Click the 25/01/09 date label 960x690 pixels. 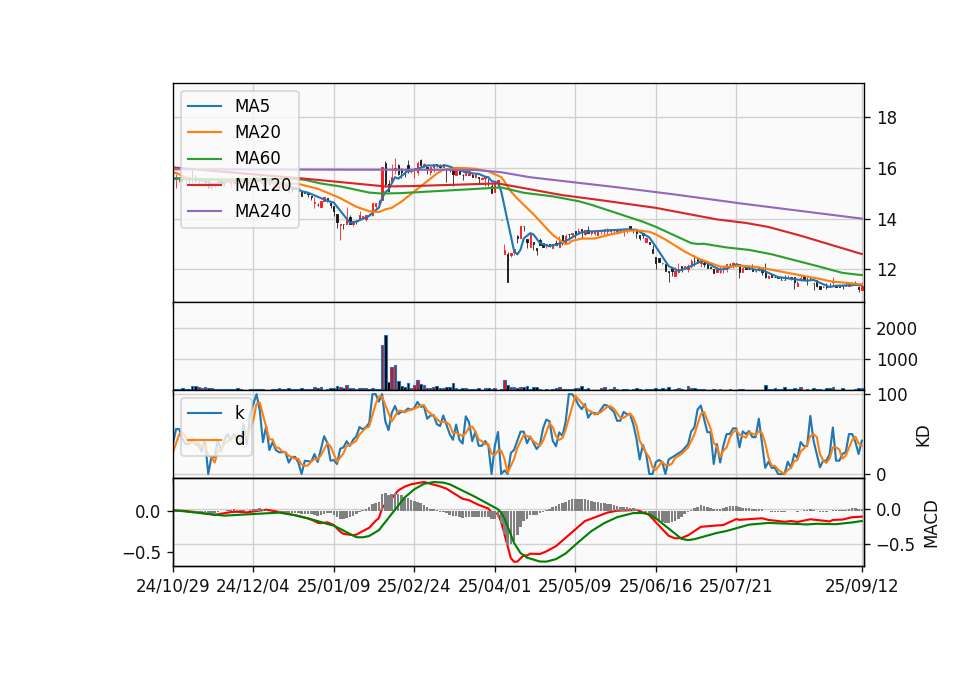(334, 586)
